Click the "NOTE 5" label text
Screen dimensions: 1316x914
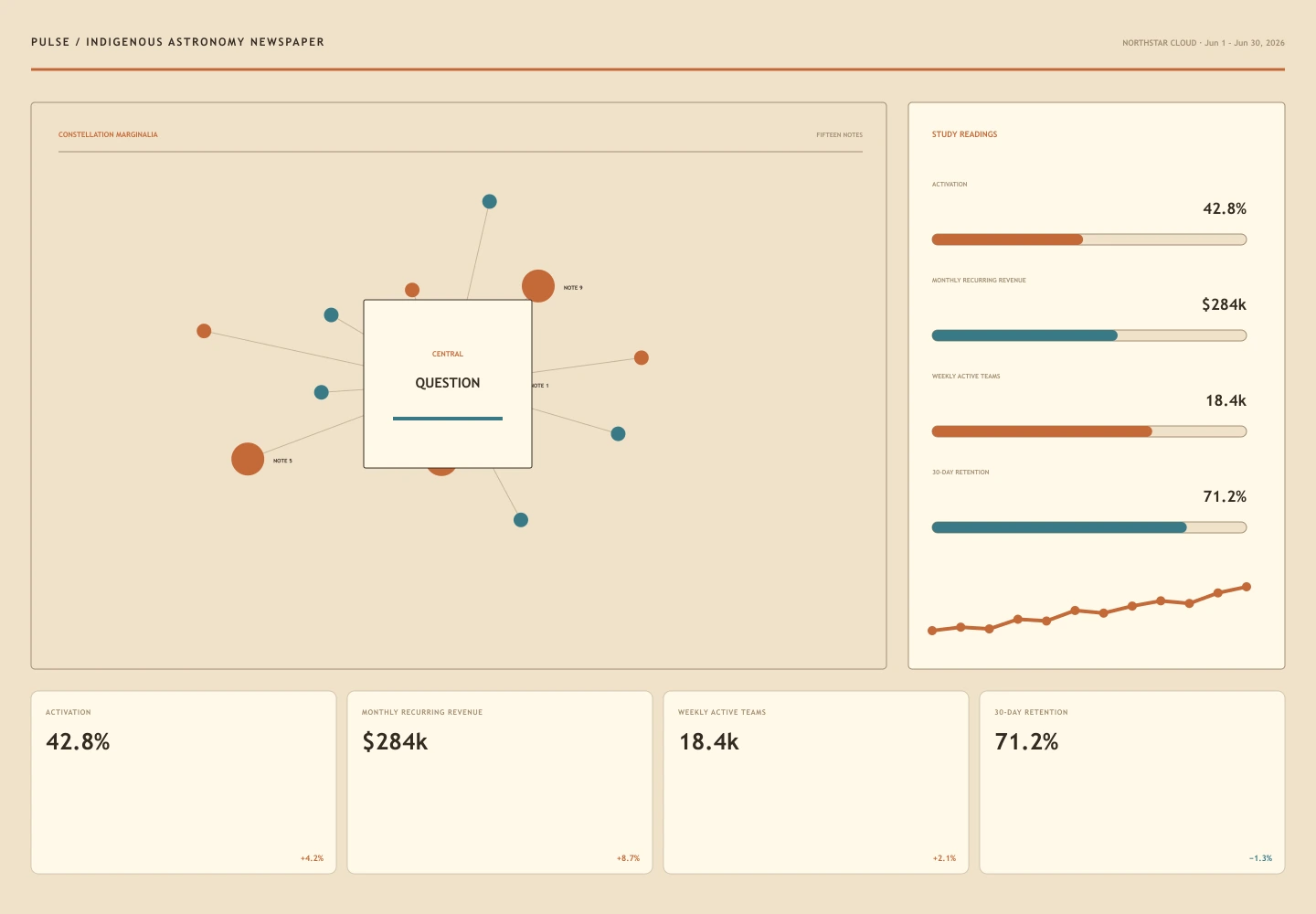[x=282, y=461]
